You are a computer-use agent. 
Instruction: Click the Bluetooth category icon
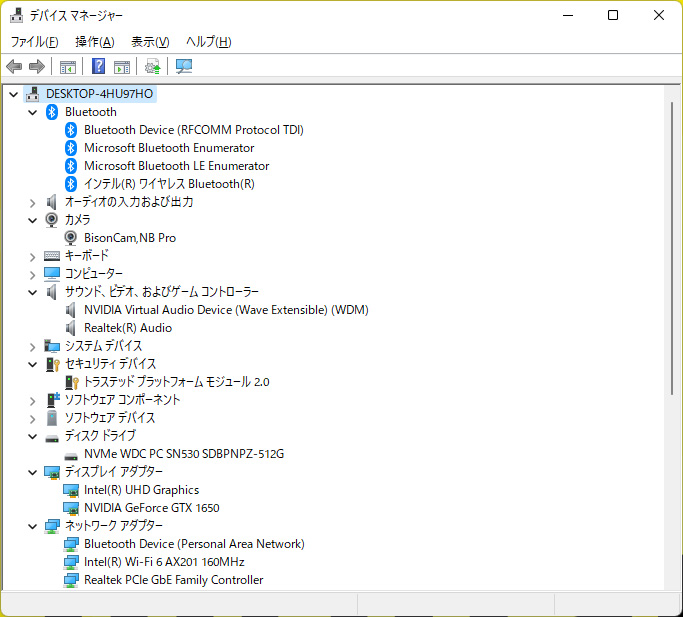click(52, 112)
